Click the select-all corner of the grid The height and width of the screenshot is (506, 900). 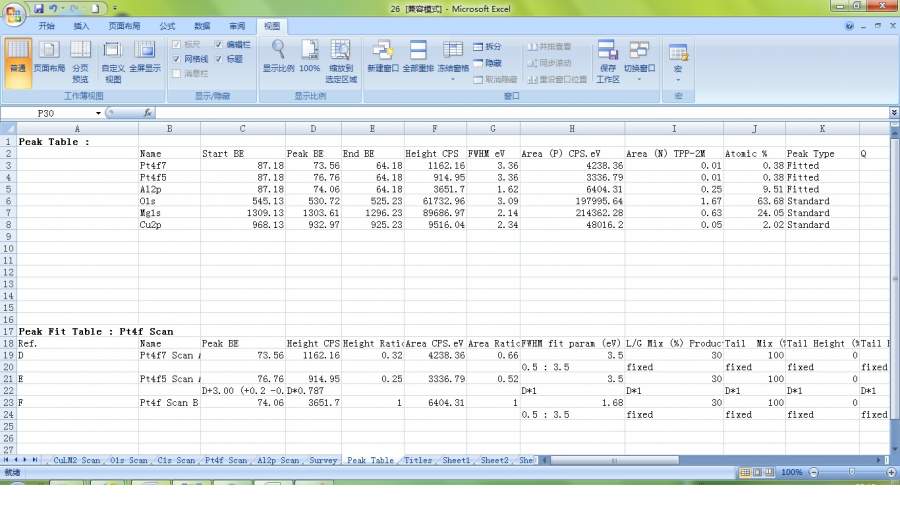(8, 129)
